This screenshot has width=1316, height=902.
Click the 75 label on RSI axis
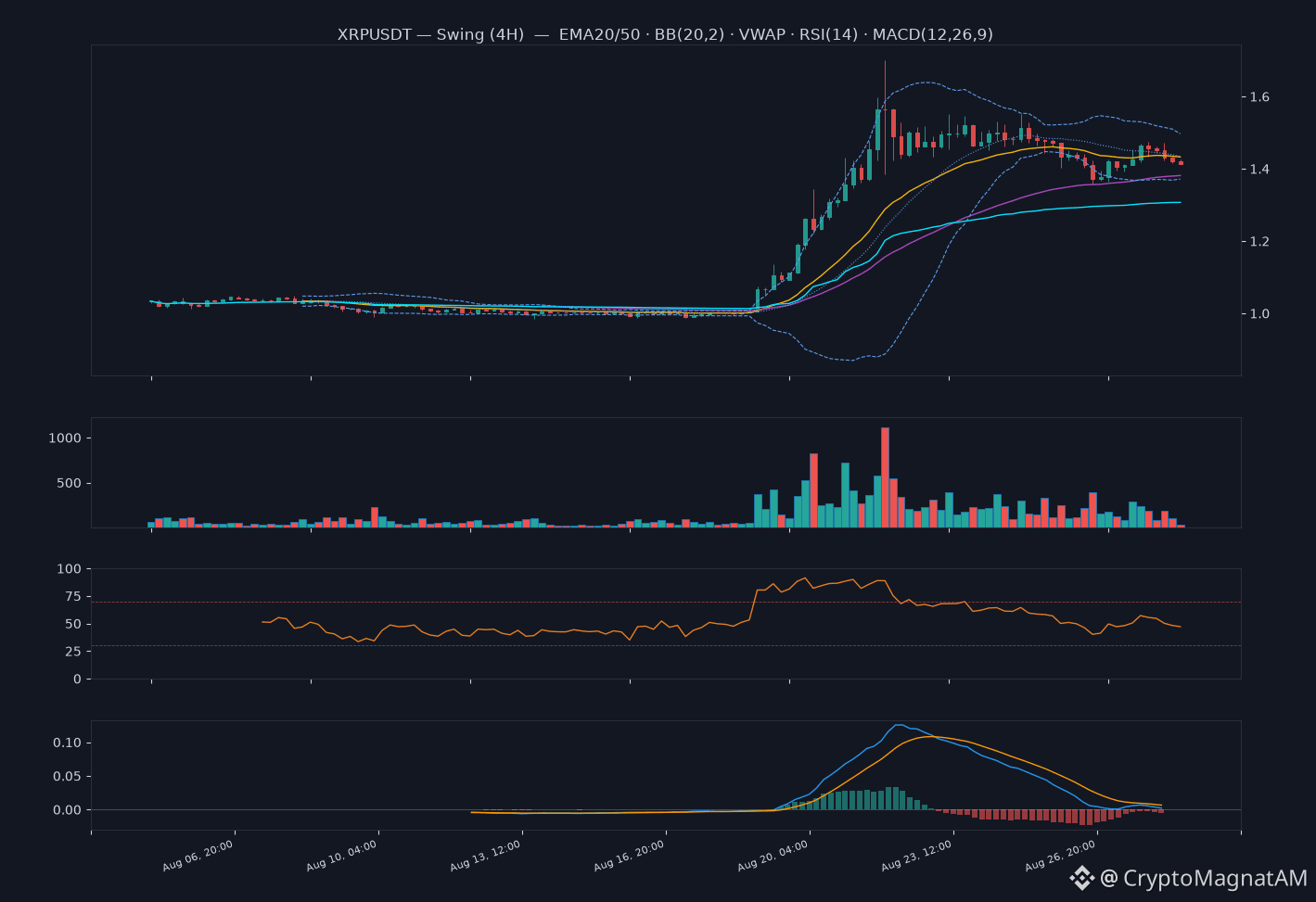(x=73, y=597)
